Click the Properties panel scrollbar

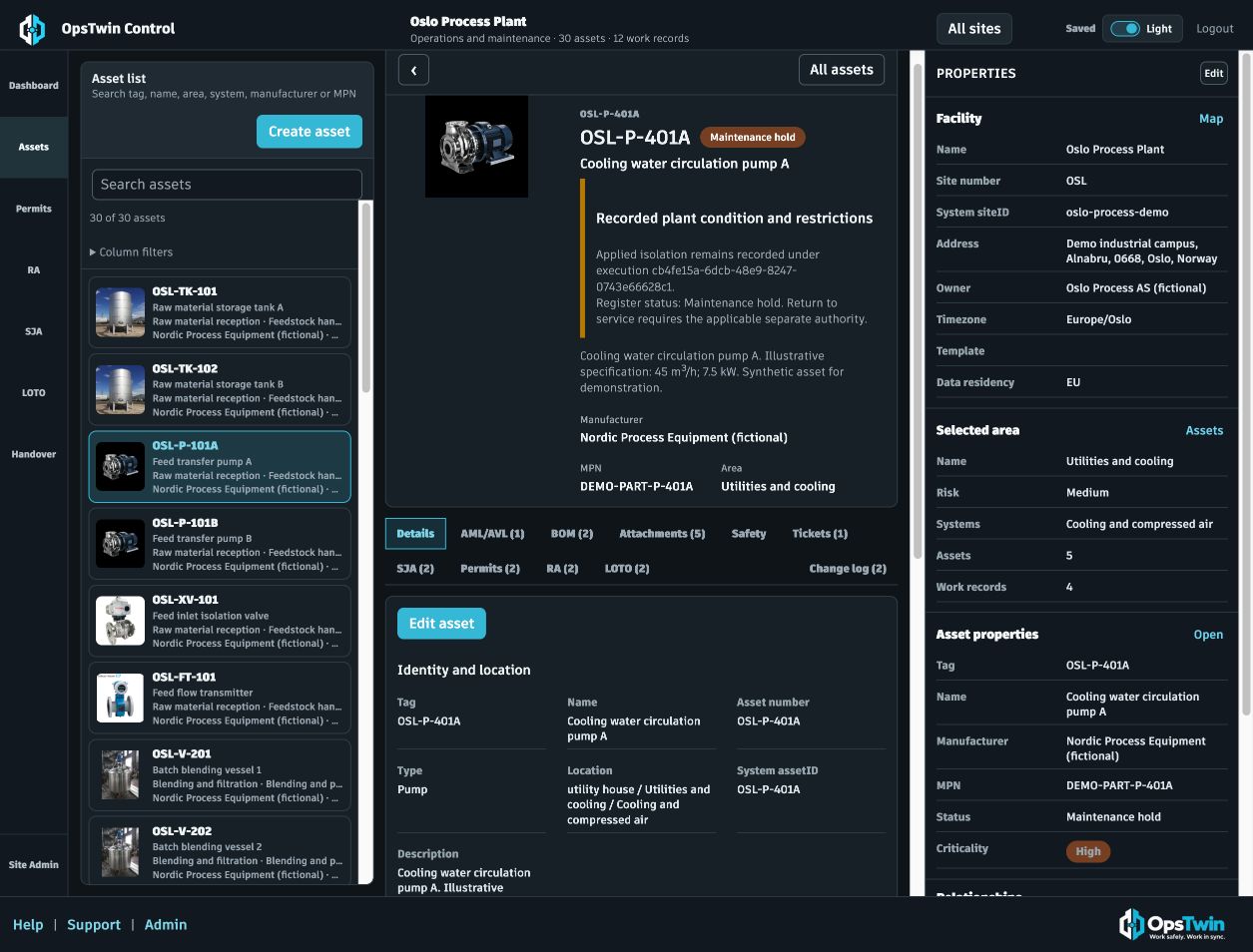[x=1245, y=384]
